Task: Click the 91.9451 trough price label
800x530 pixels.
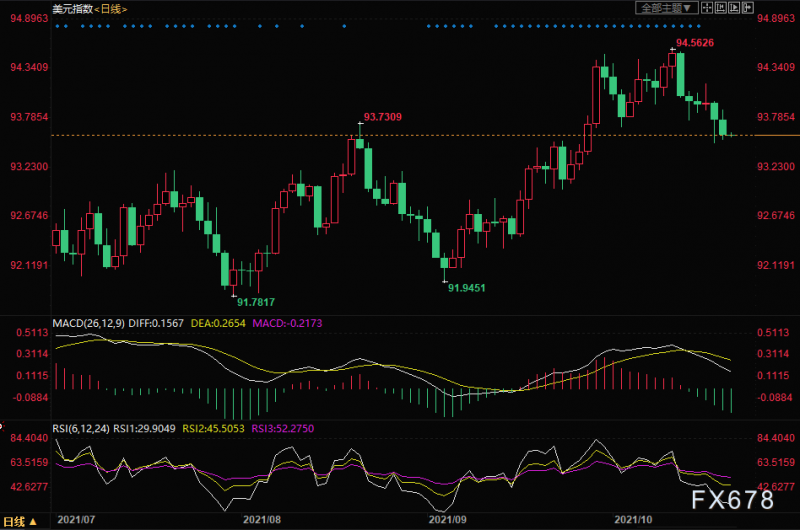Action: coord(466,287)
